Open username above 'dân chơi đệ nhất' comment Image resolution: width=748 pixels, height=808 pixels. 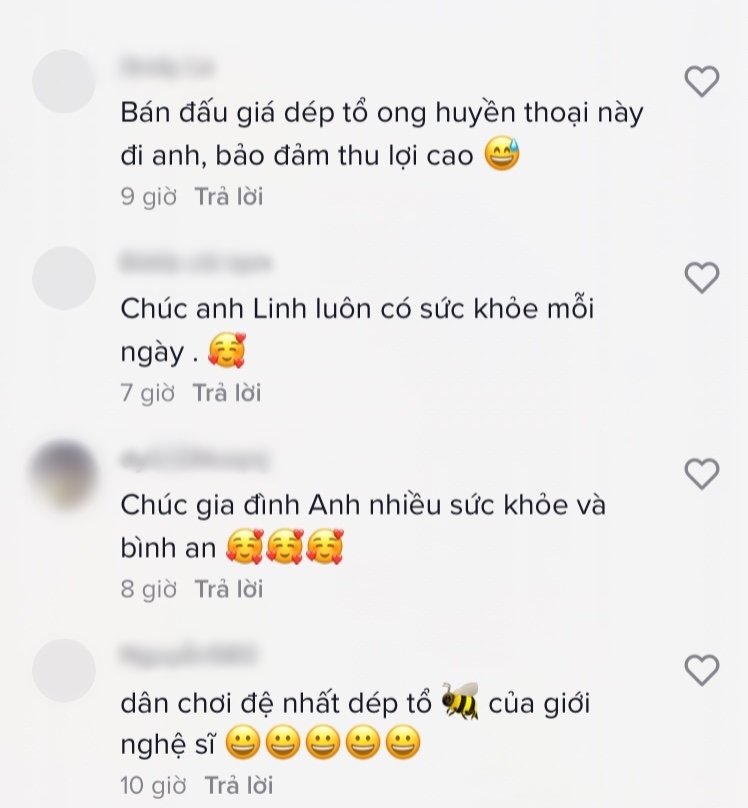[x=188, y=655]
